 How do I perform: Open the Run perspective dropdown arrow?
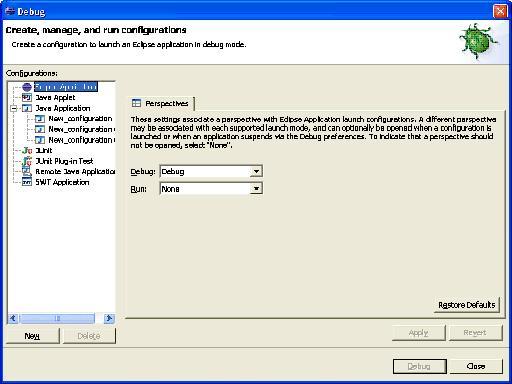[x=256, y=189]
